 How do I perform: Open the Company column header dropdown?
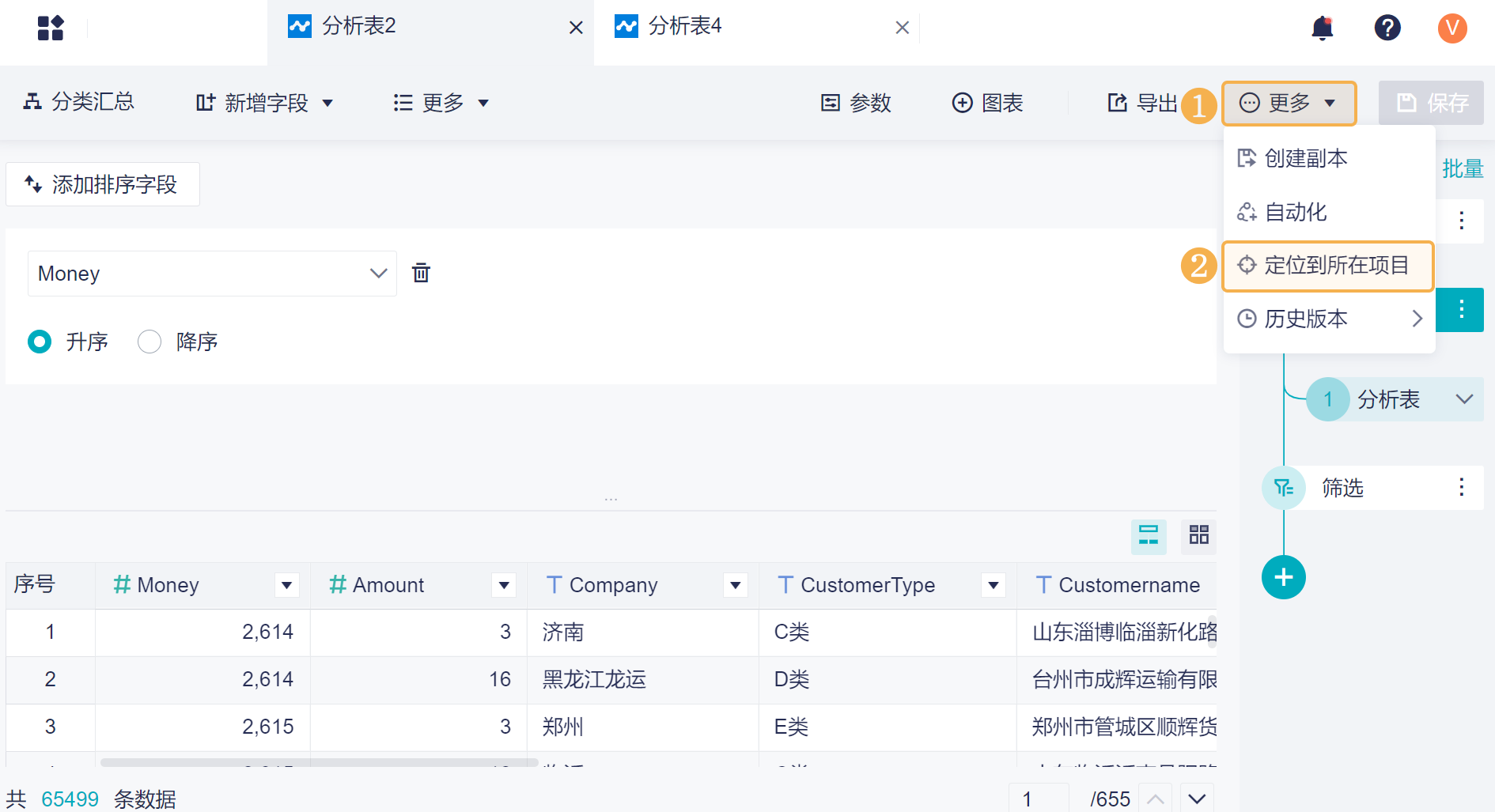click(736, 585)
